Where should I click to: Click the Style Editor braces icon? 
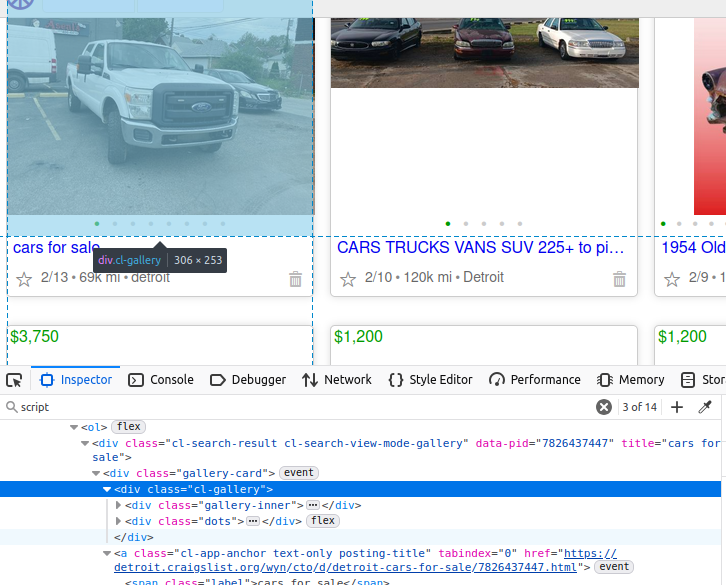point(395,380)
